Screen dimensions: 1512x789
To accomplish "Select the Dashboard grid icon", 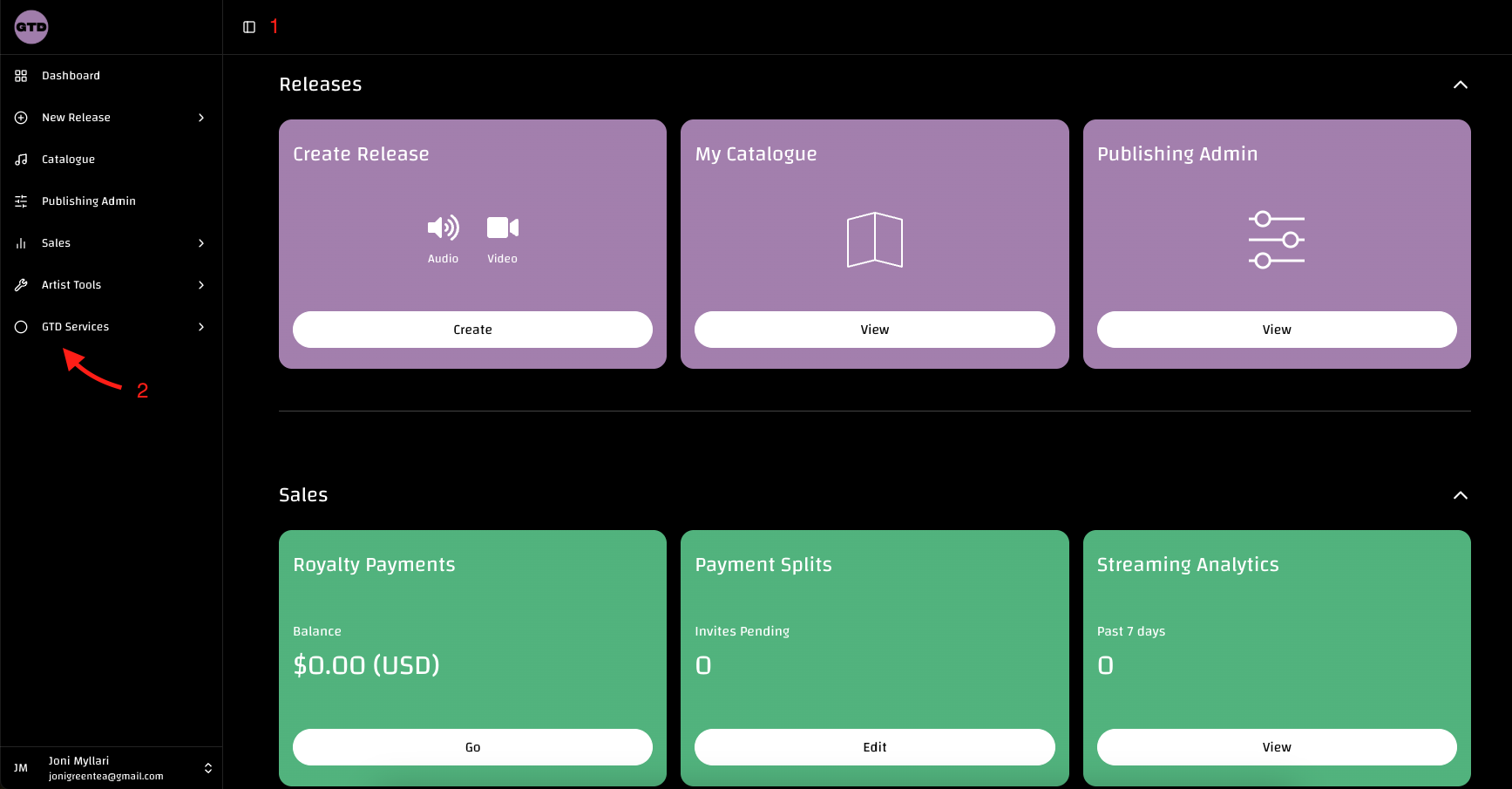I will 21,75.
